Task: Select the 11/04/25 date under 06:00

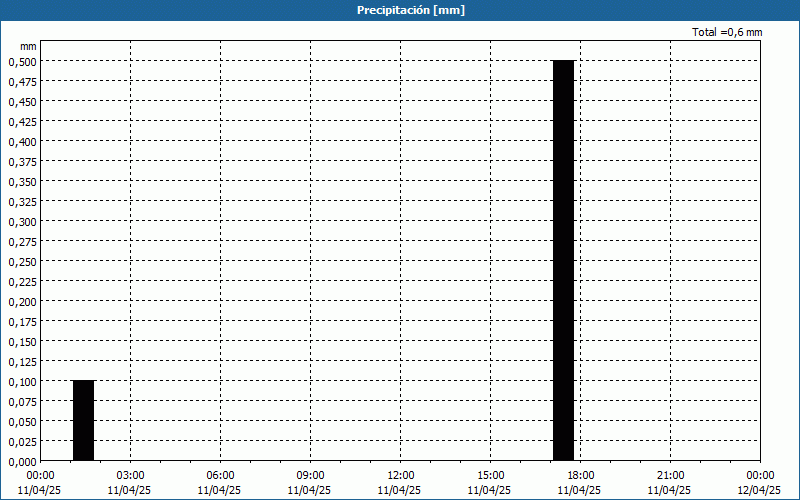Action: coord(219,490)
